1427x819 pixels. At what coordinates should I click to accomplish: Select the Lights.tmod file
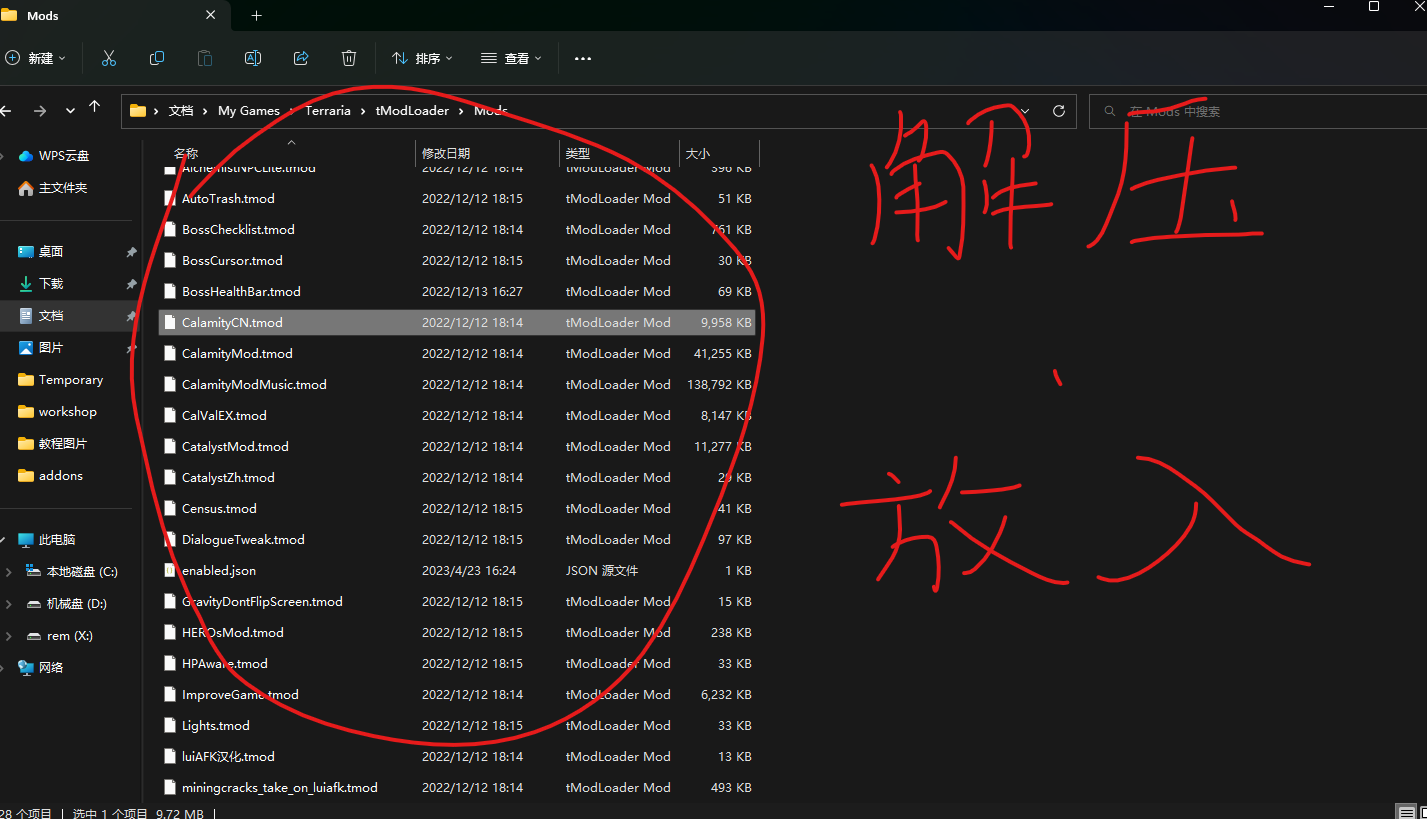457,726
